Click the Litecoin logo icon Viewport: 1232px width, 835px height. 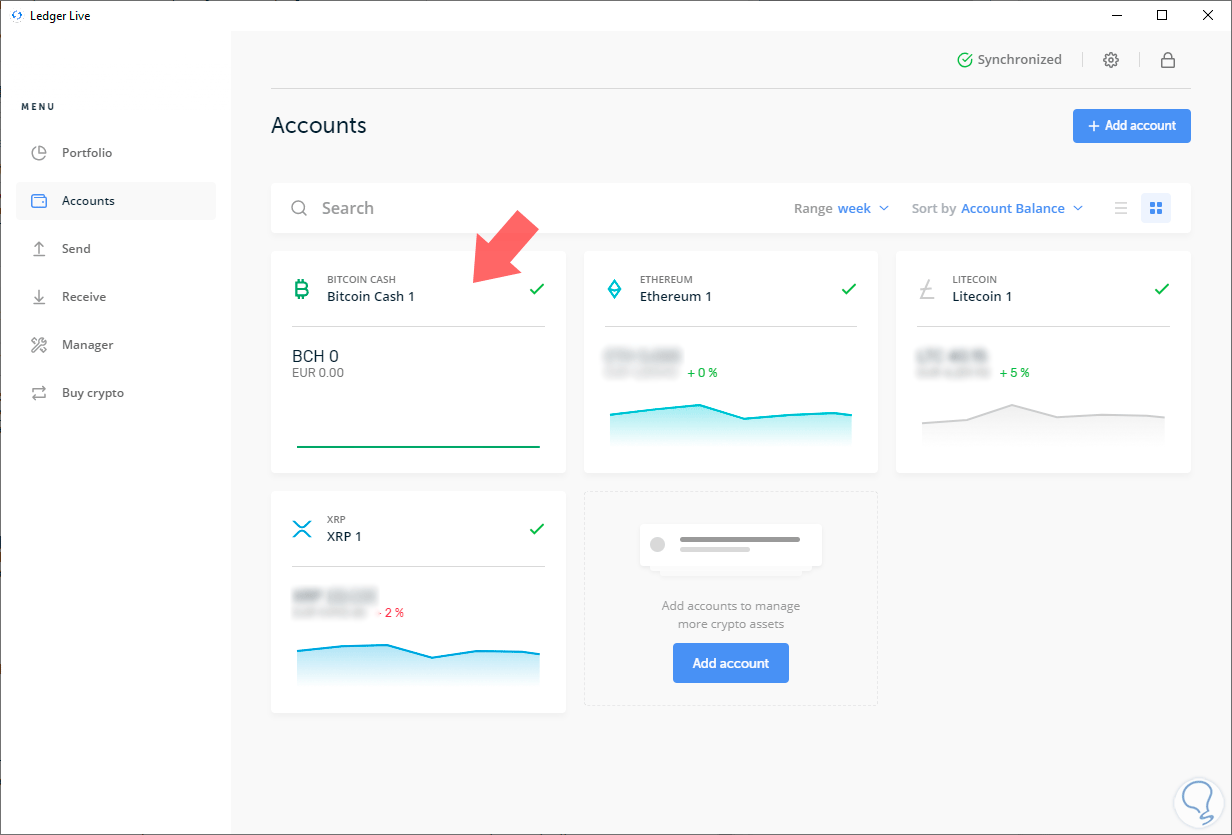pos(927,289)
